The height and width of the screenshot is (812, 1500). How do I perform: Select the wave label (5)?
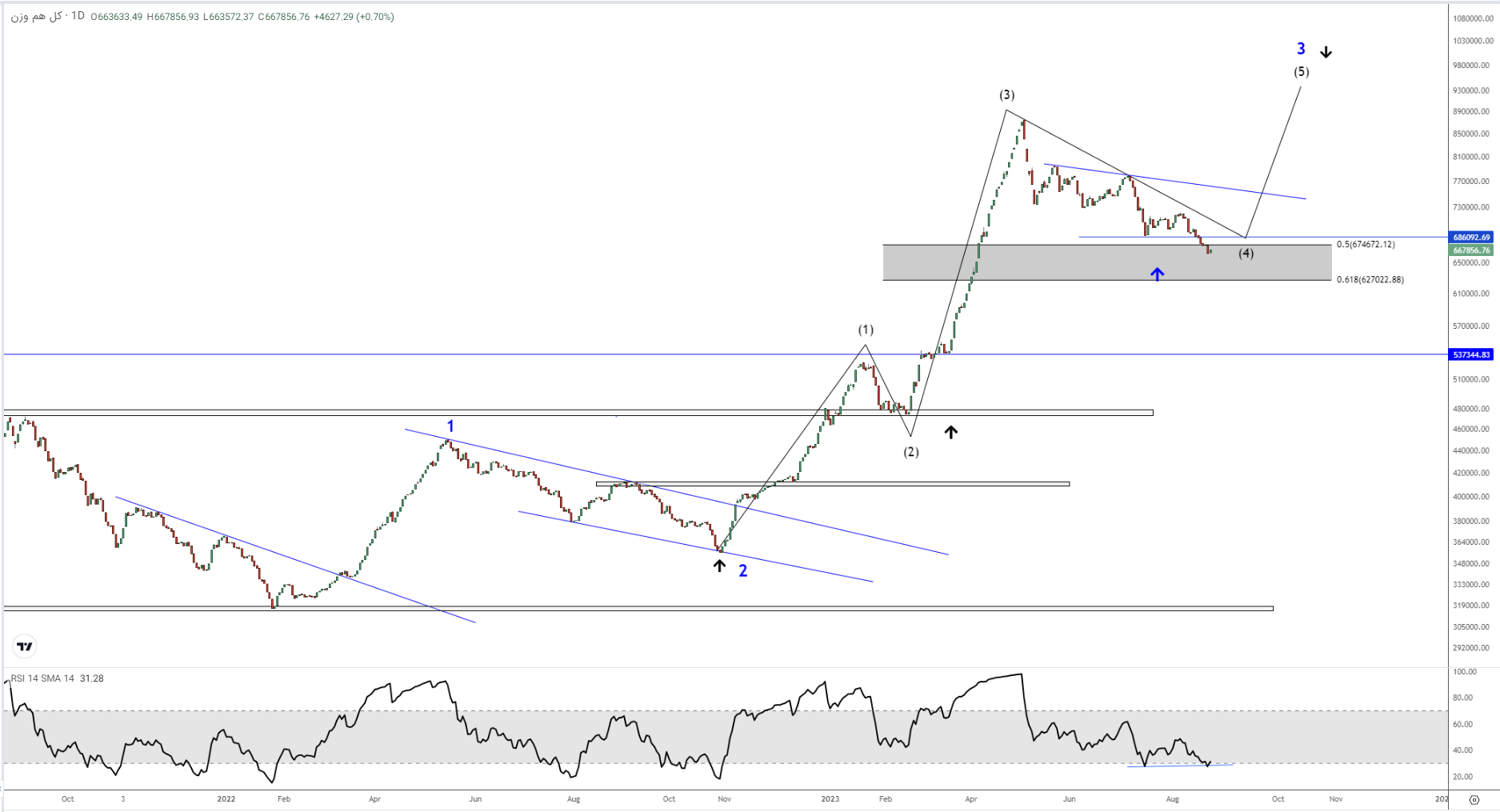1302,72
